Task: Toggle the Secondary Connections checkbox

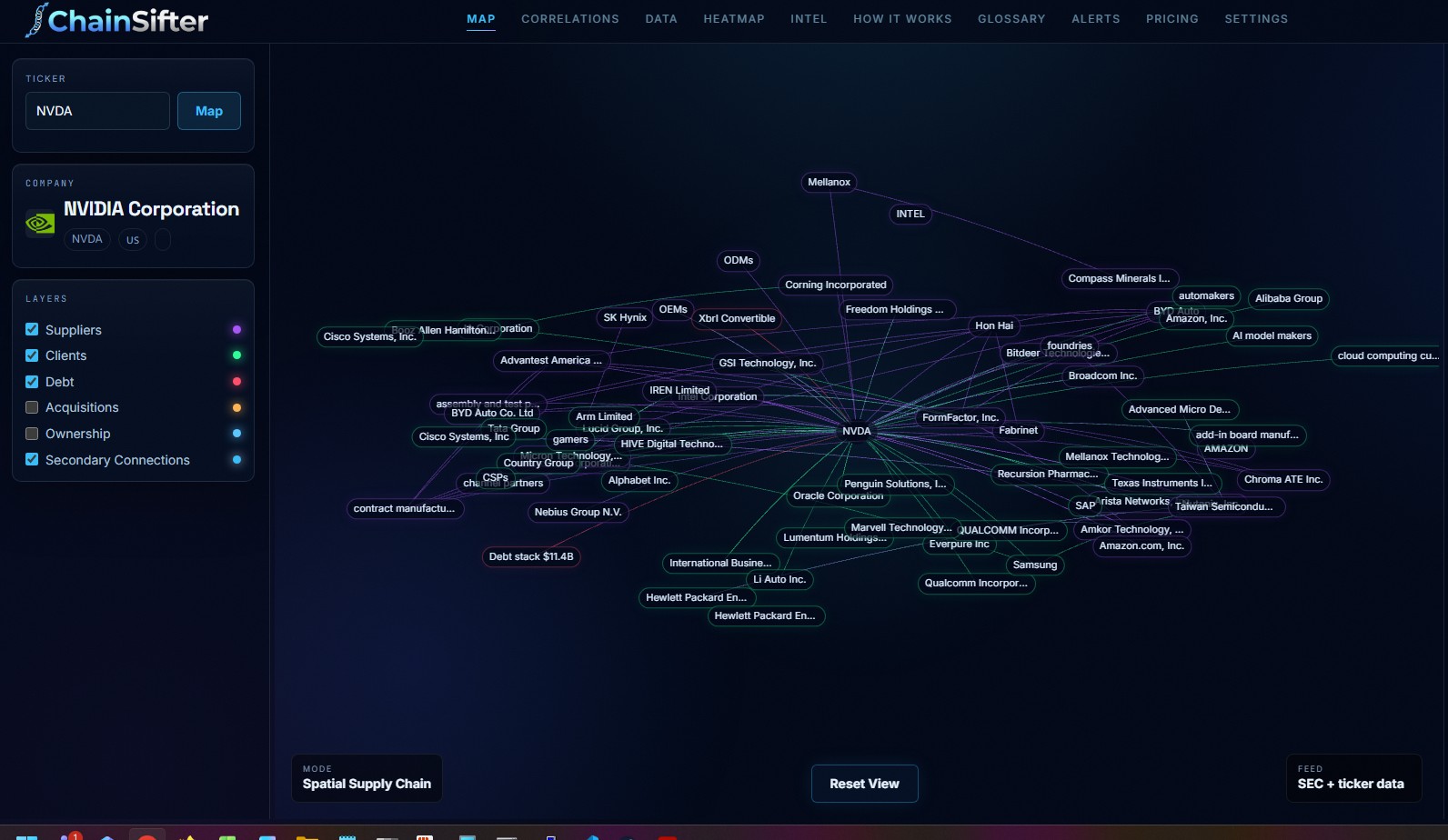Action: pos(32,459)
